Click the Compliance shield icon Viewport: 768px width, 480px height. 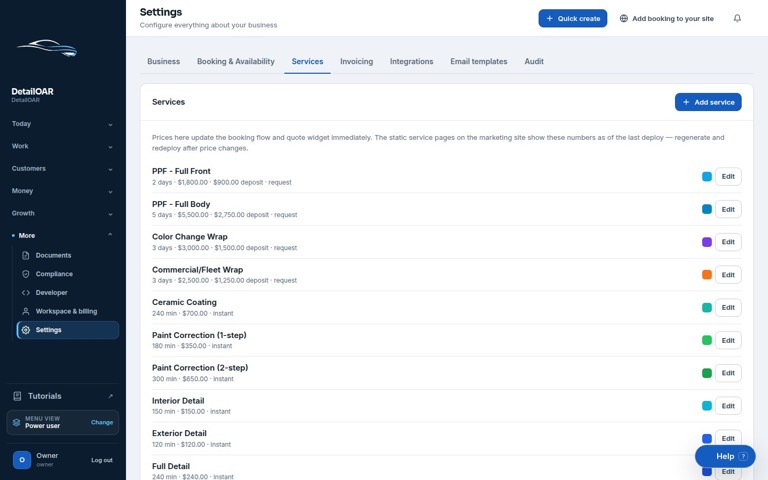coord(25,274)
